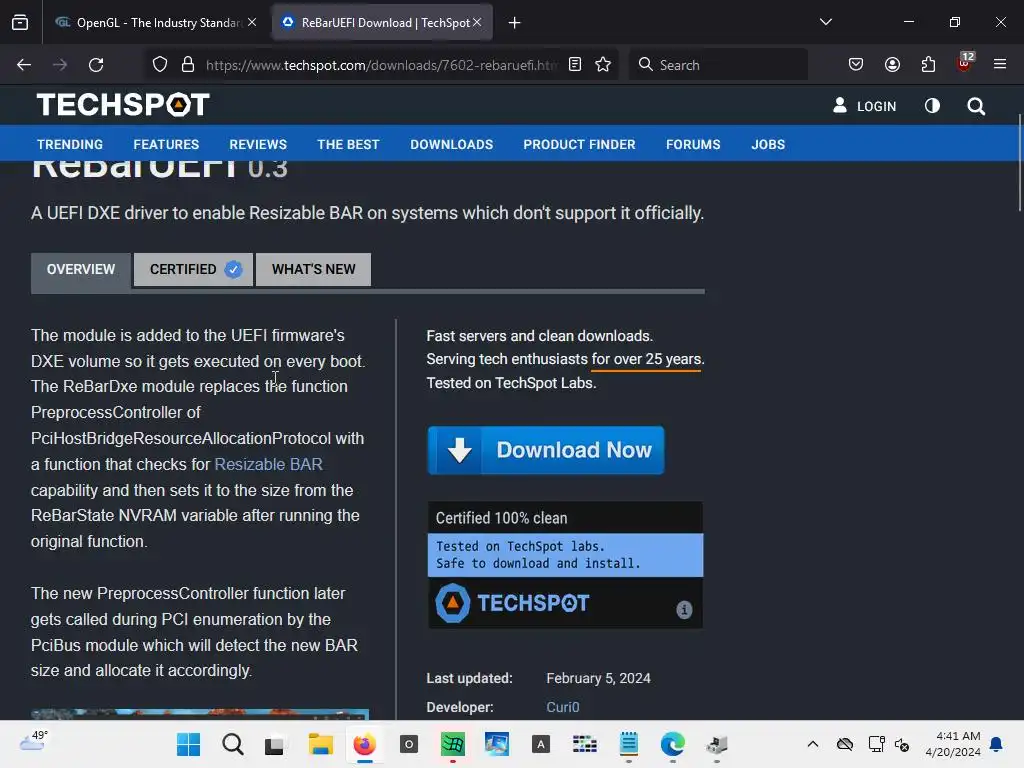Screen dimensions: 1024x768
Task: Click the certified info icon
Action: (x=684, y=609)
